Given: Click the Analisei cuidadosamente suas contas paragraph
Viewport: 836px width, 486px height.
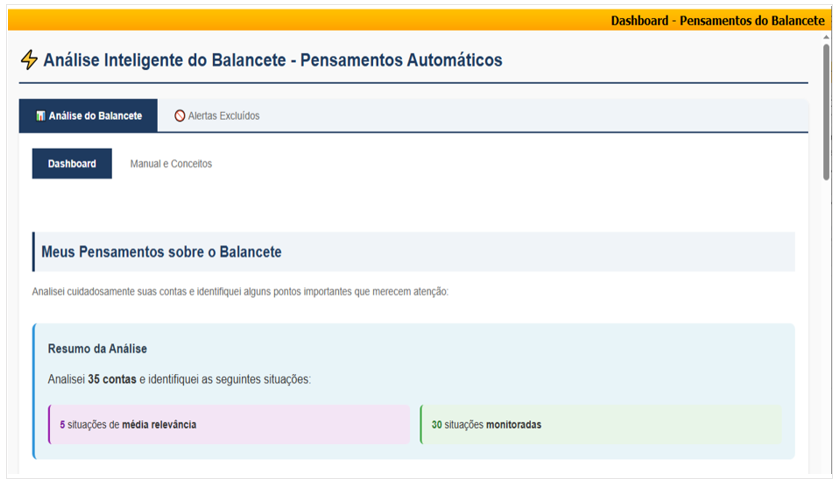Looking at the screenshot, I should (240, 292).
